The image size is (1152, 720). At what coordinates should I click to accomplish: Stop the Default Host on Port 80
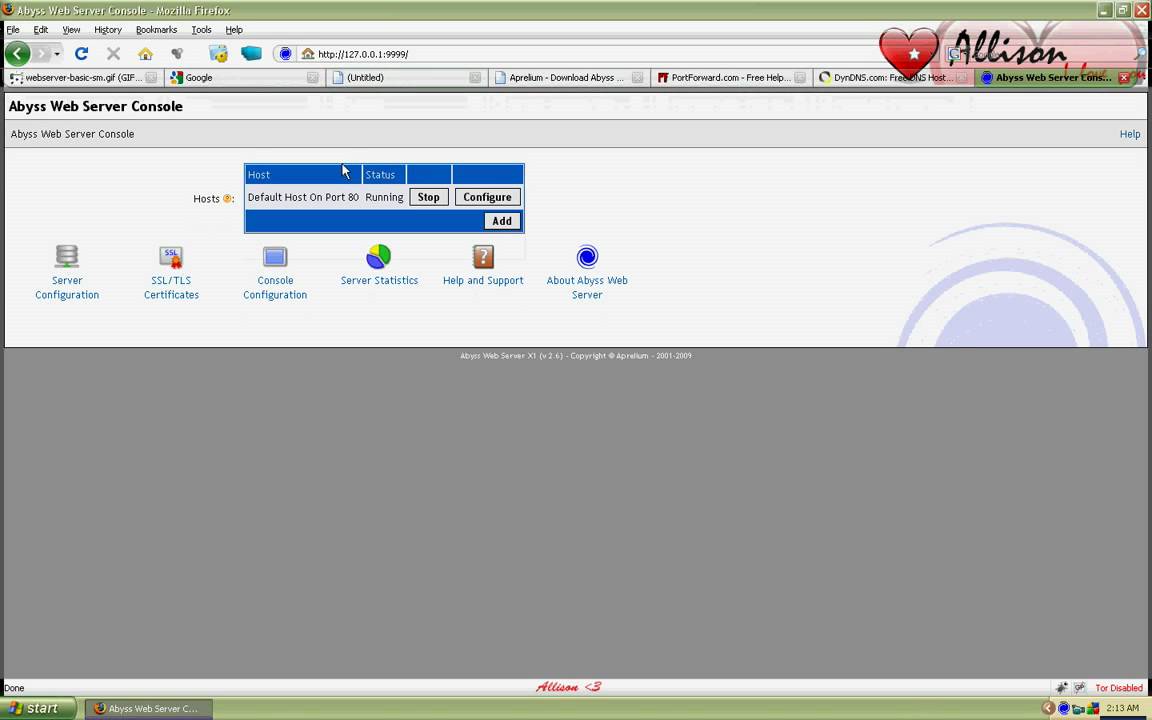coord(428,197)
